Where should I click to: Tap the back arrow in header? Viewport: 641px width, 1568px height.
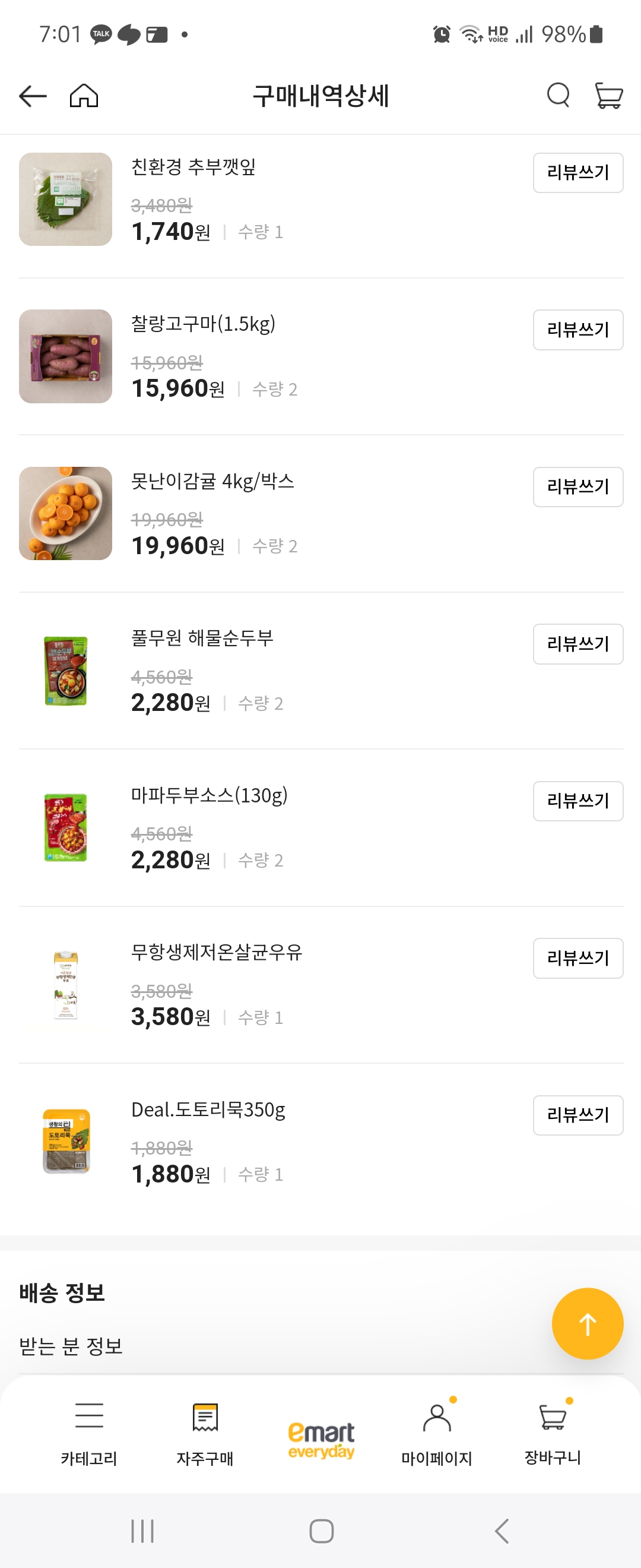click(33, 96)
